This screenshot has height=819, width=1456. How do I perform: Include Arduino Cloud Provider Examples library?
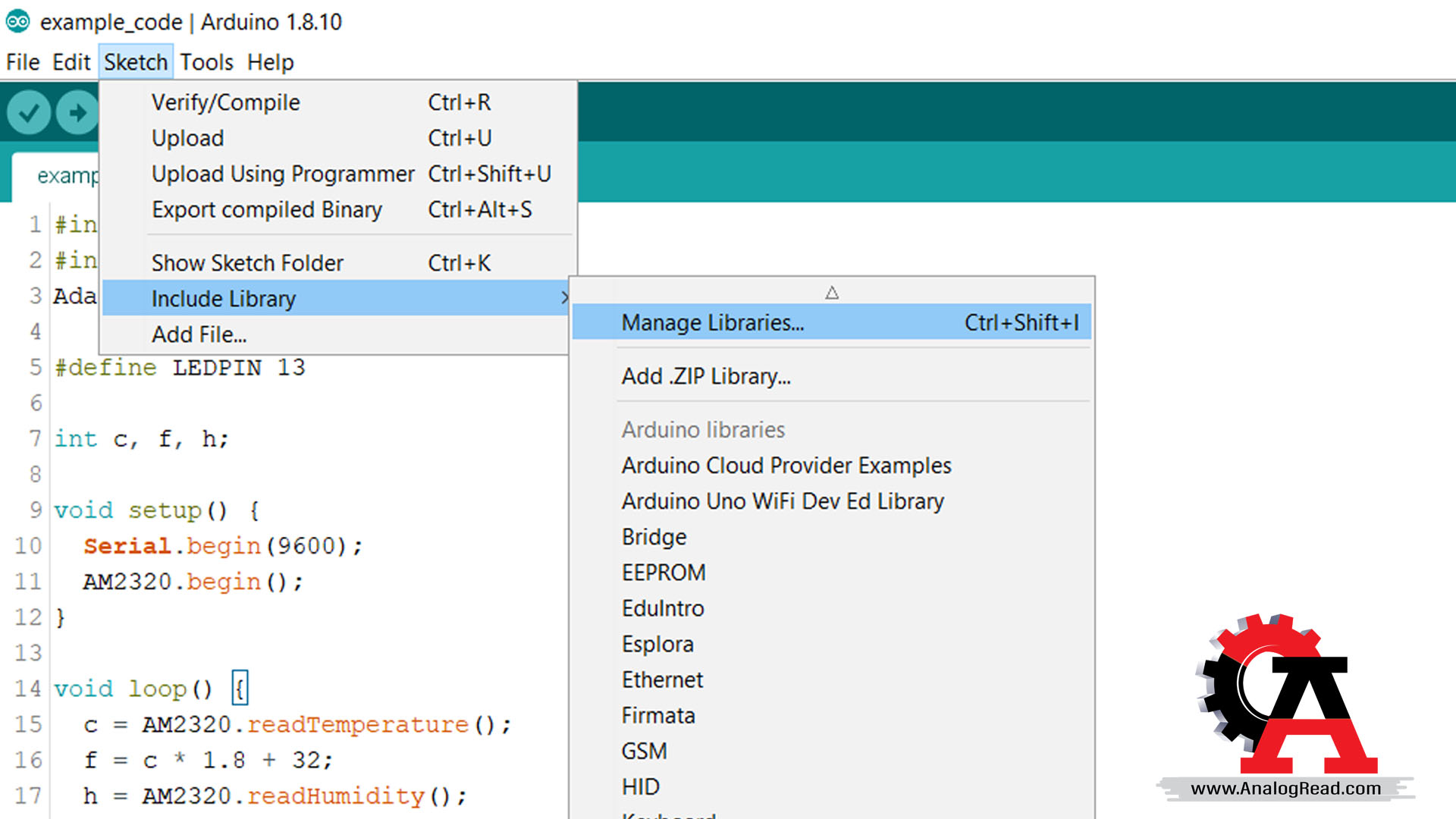pos(831,466)
